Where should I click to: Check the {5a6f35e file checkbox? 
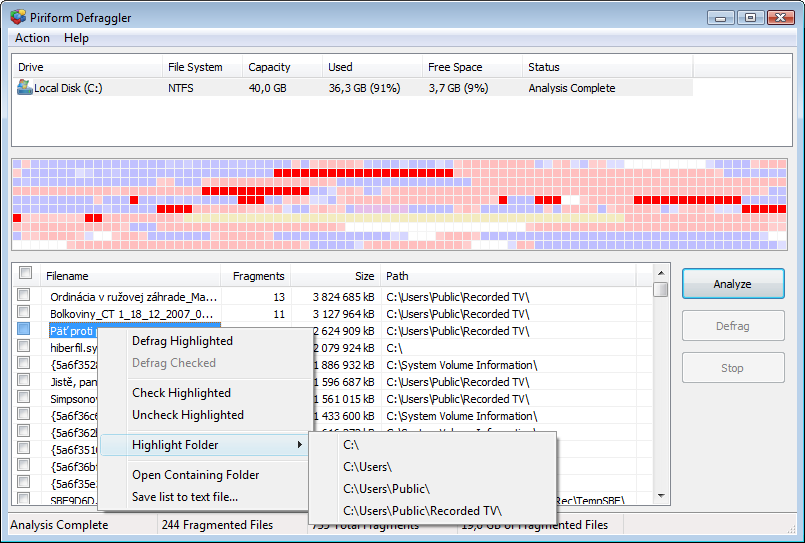(24, 481)
